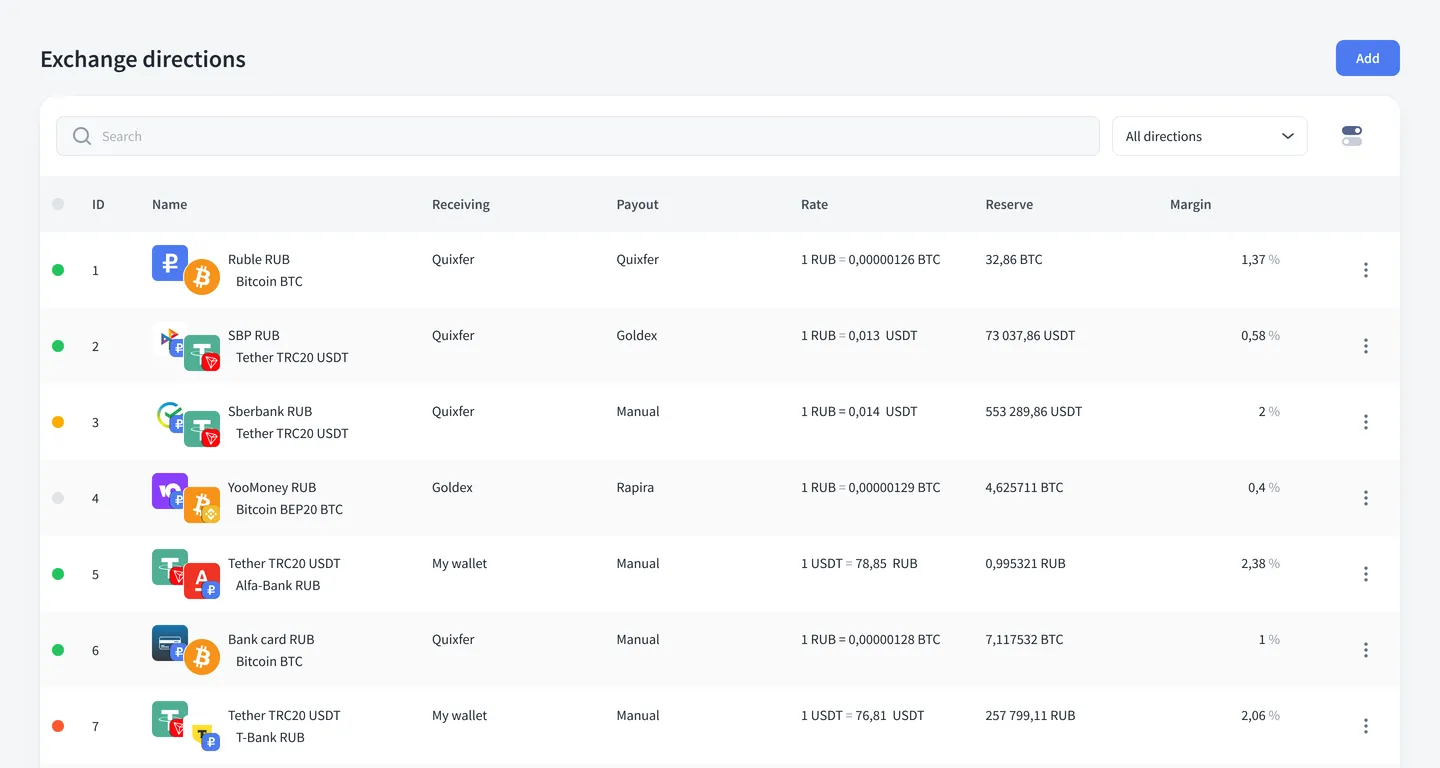Viewport: 1440px width, 768px height.
Task: Sort by the Reserve column header
Action: point(1009,204)
